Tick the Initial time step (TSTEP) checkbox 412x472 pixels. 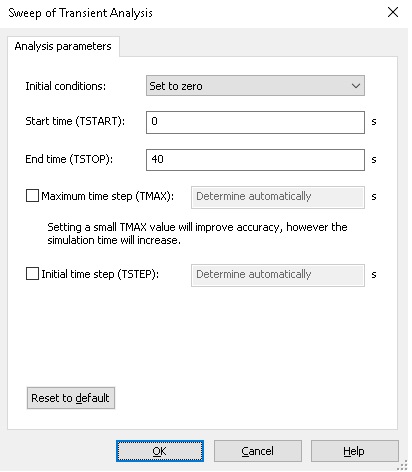tap(32, 274)
